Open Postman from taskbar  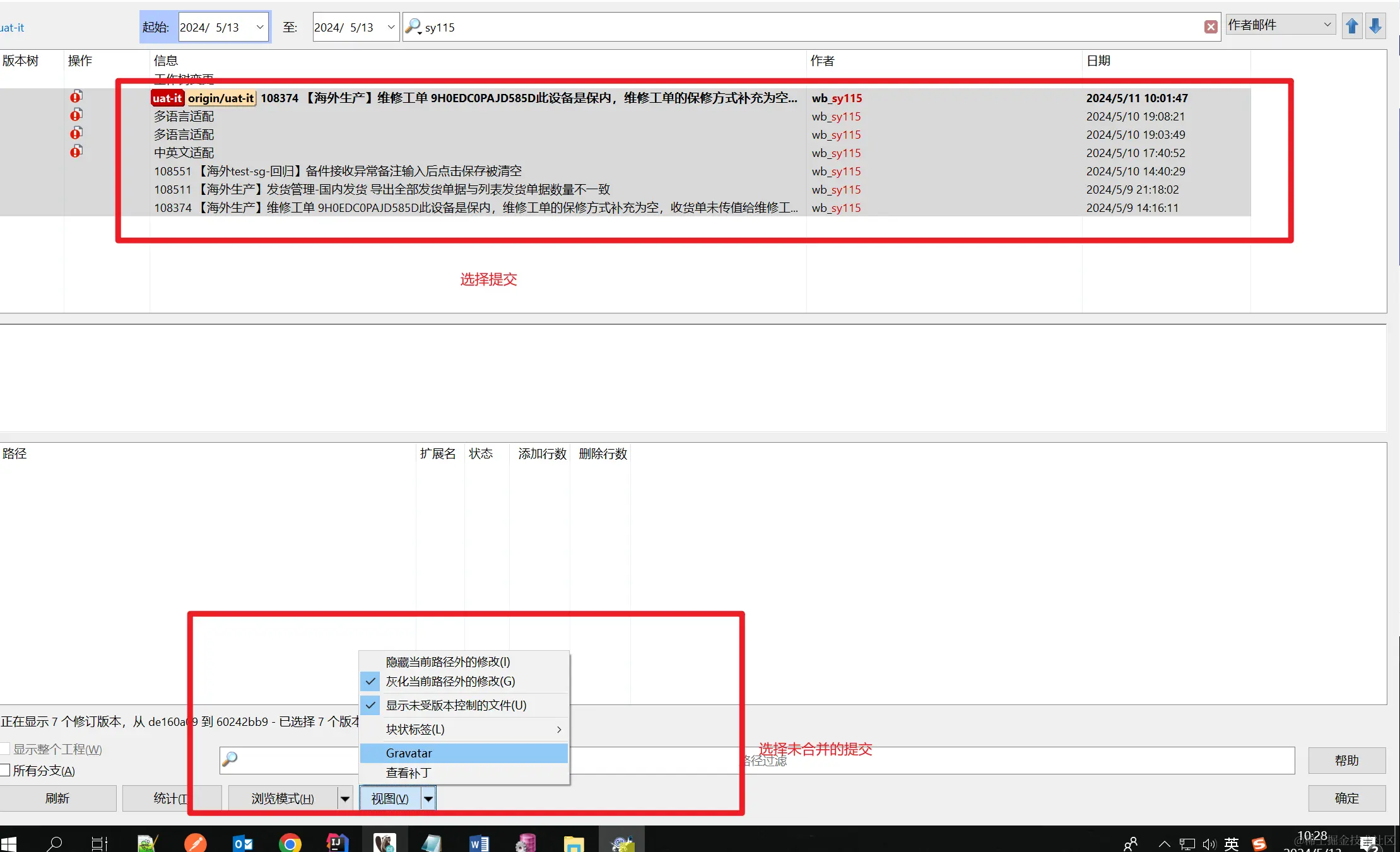195,843
